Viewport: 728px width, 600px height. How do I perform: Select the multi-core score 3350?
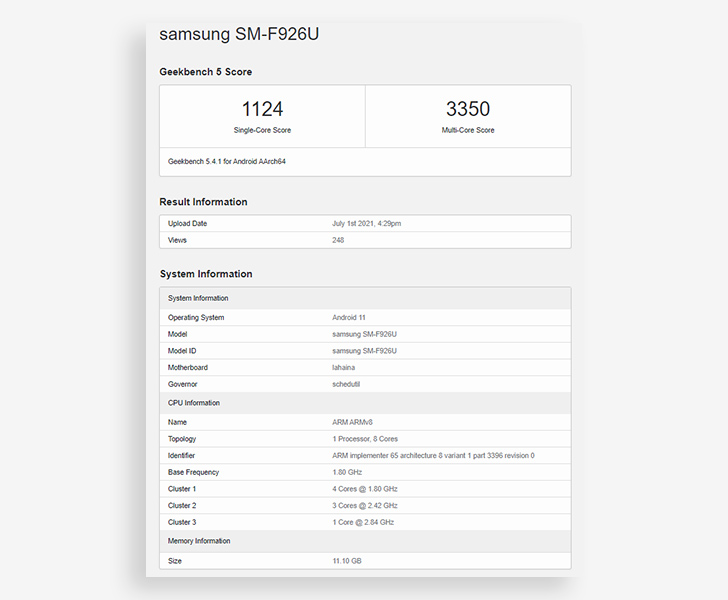(468, 109)
